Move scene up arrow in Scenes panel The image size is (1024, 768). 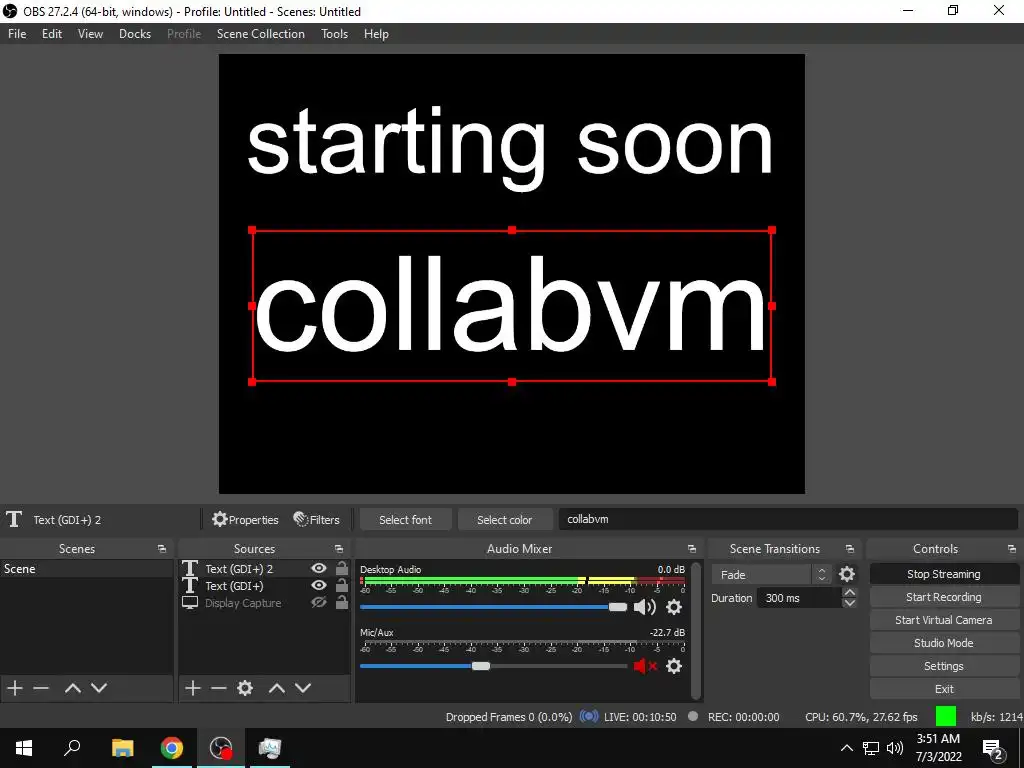pos(72,688)
